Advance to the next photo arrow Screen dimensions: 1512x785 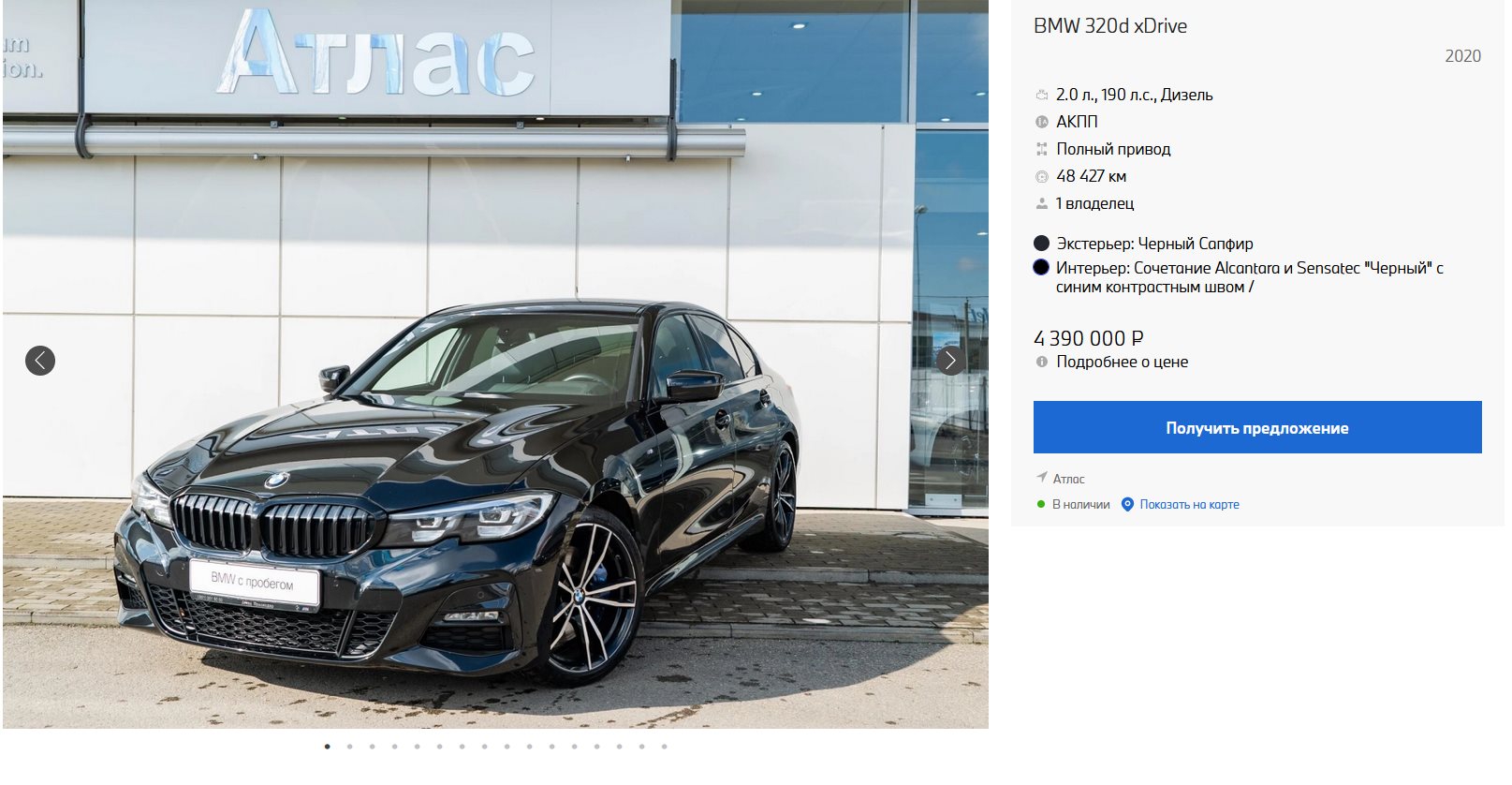point(951,361)
